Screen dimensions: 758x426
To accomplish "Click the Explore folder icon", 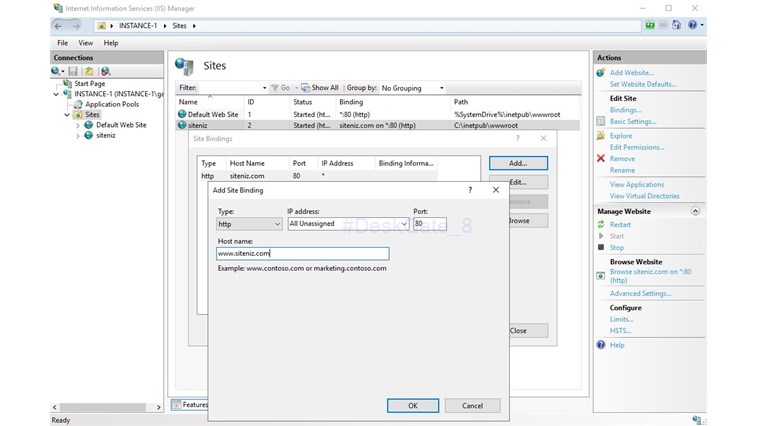I will [x=600, y=135].
